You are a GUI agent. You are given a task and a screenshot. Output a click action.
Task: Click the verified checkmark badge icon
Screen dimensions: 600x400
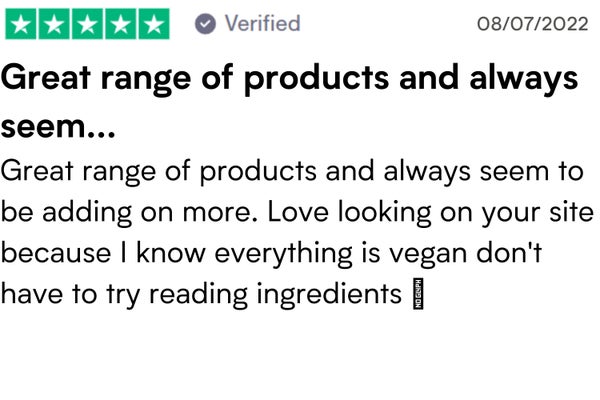(205, 24)
